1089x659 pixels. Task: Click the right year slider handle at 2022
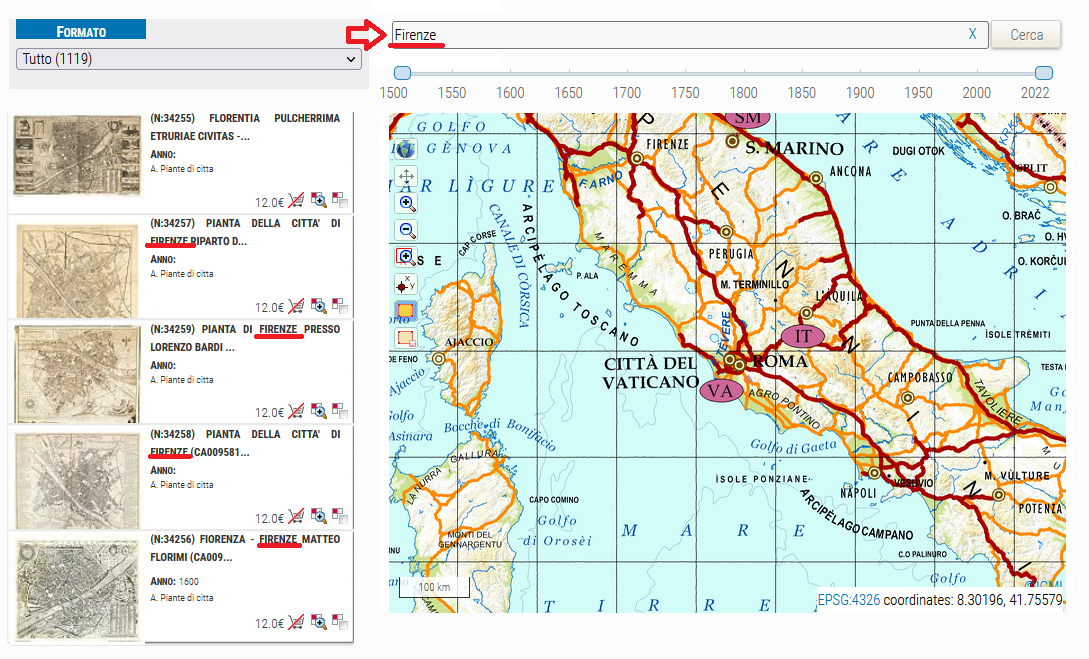click(x=1043, y=73)
